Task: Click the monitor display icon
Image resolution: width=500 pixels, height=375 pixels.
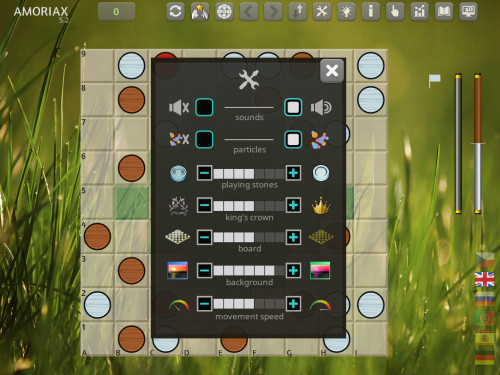Action: [468, 12]
